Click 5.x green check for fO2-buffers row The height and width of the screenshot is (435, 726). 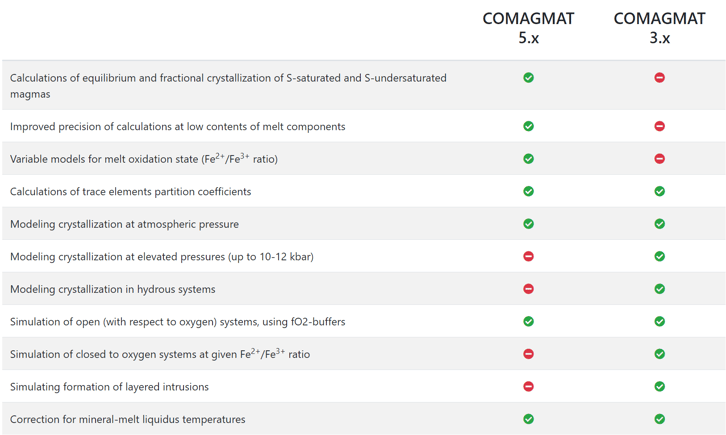pyautogui.click(x=528, y=321)
